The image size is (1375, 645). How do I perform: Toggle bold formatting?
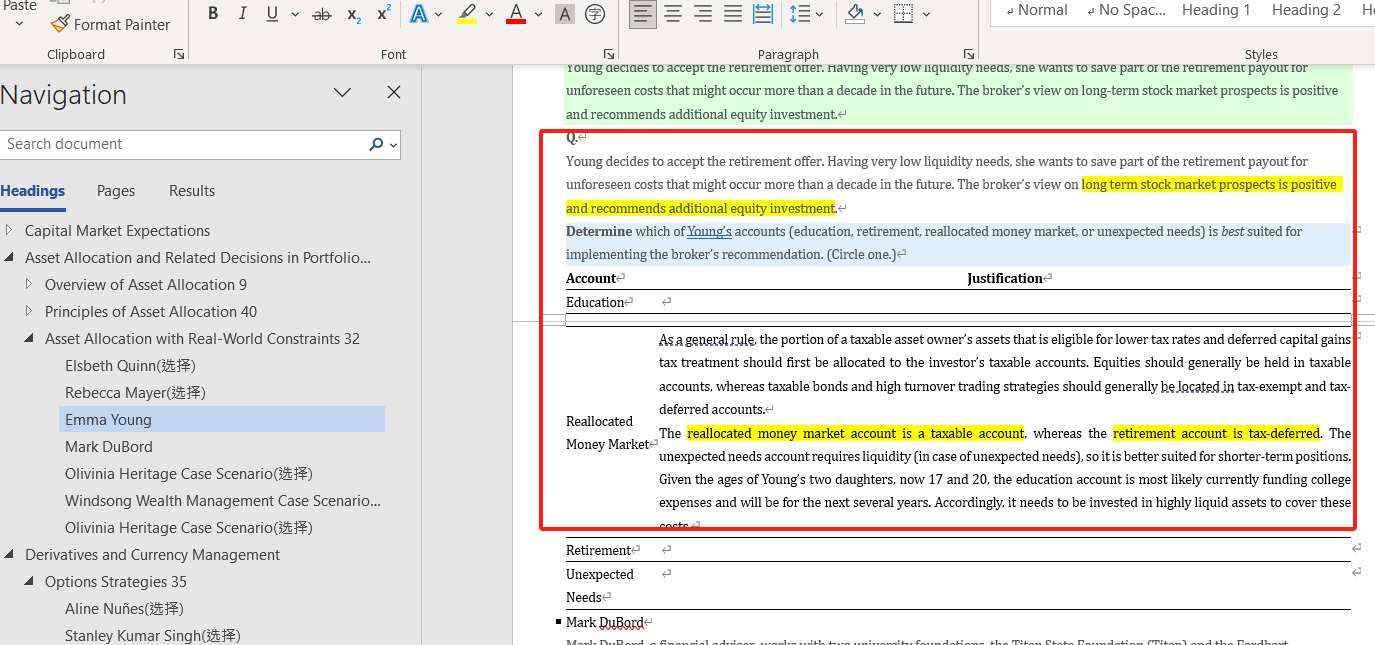point(213,14)
